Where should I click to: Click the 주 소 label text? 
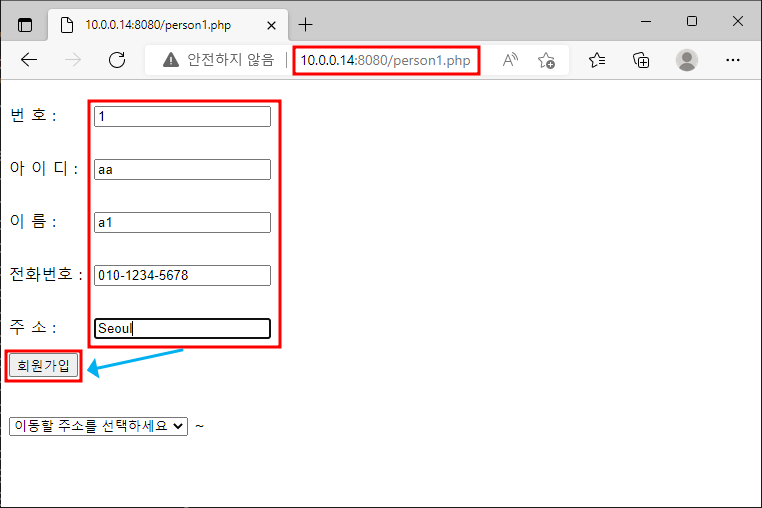tap(33, 327)
